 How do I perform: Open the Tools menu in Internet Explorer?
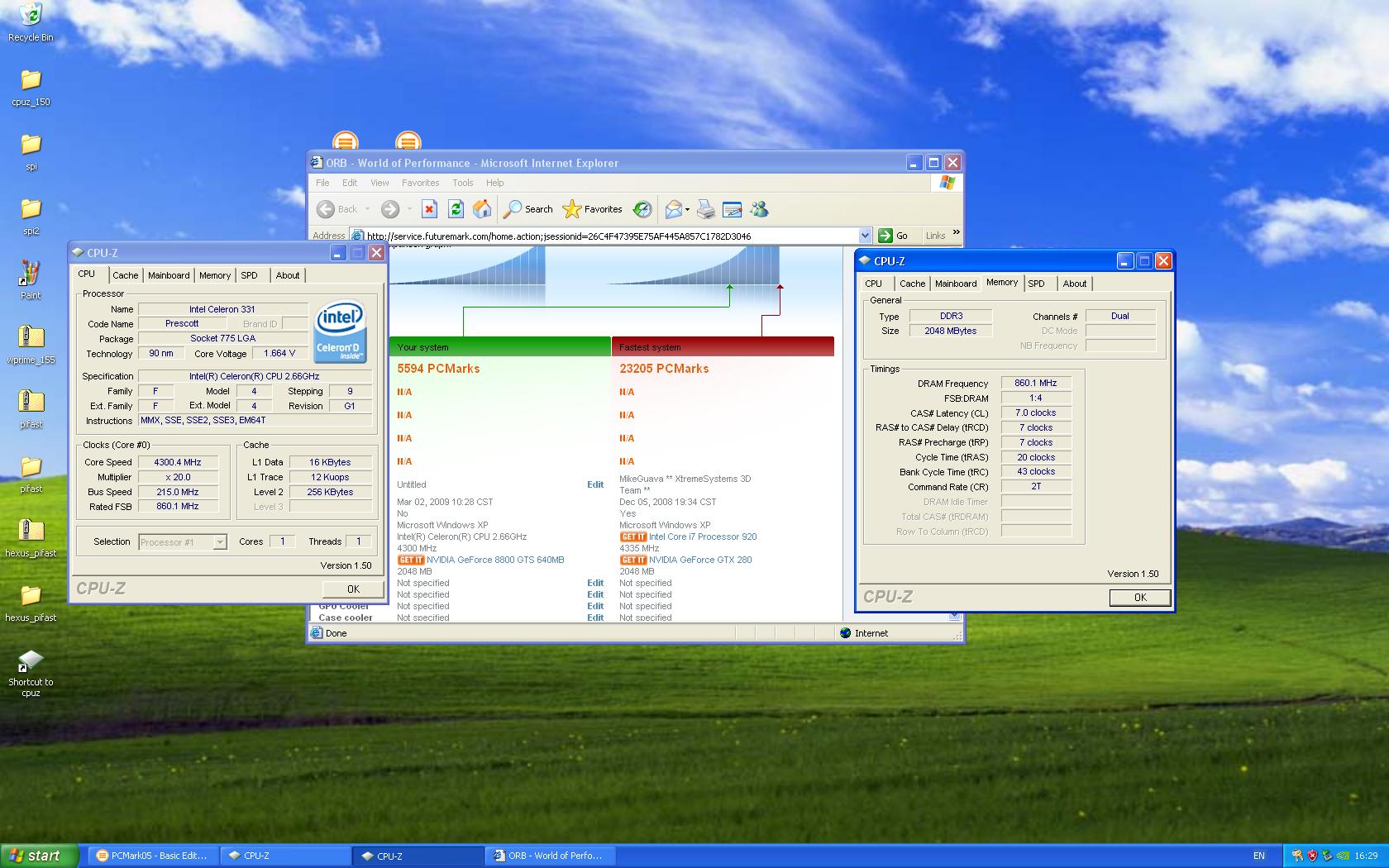click(x=463, y=183)
